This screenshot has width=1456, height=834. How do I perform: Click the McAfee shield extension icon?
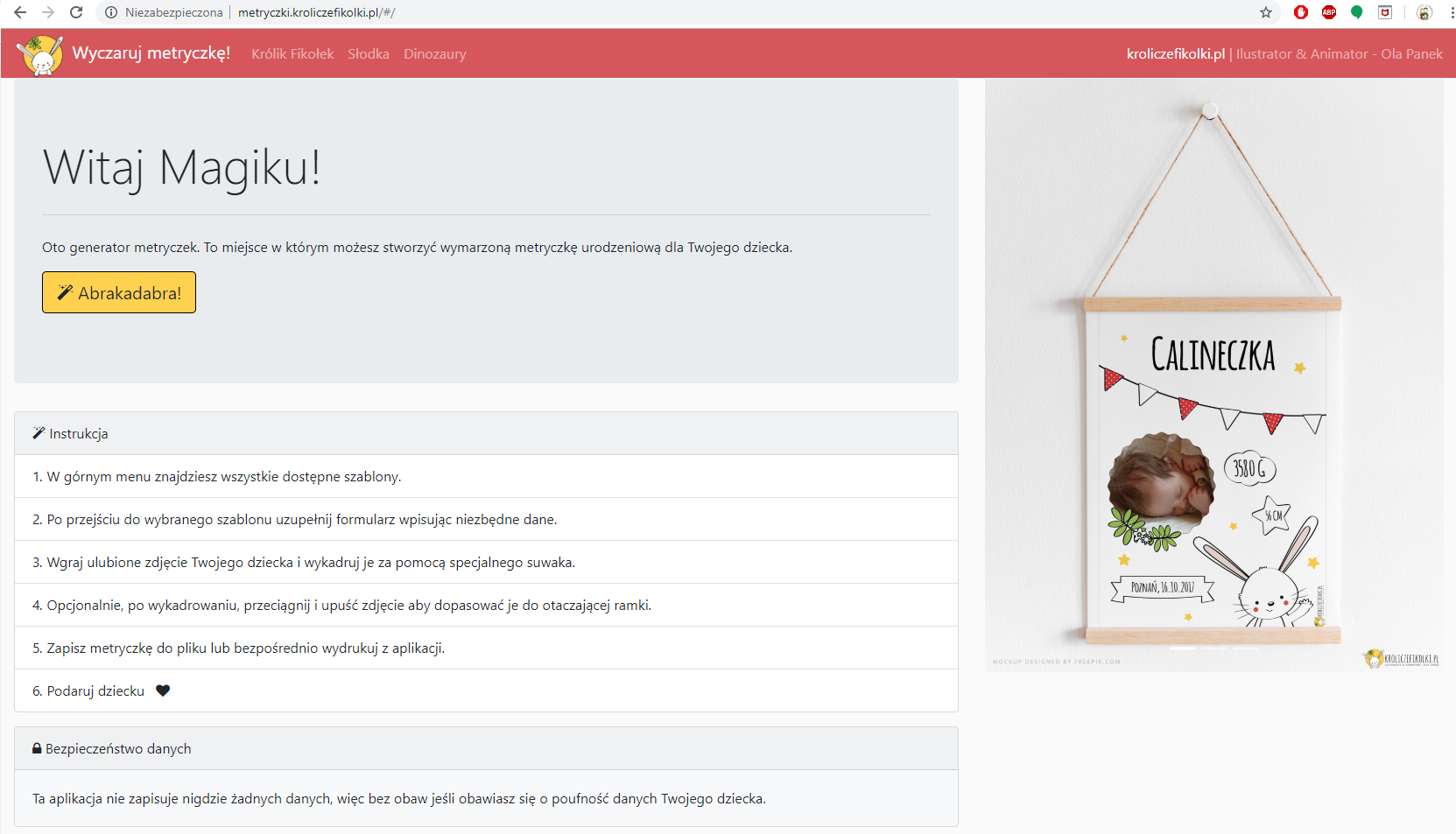pos(1385,12)
